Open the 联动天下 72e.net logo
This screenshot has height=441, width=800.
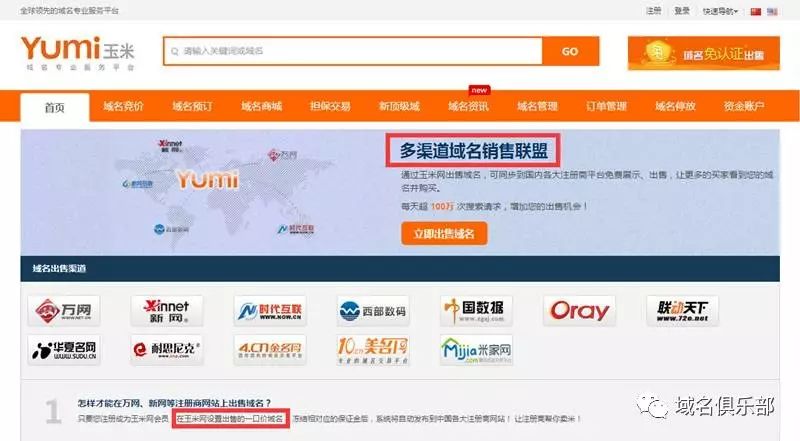[x=682, y=310]
